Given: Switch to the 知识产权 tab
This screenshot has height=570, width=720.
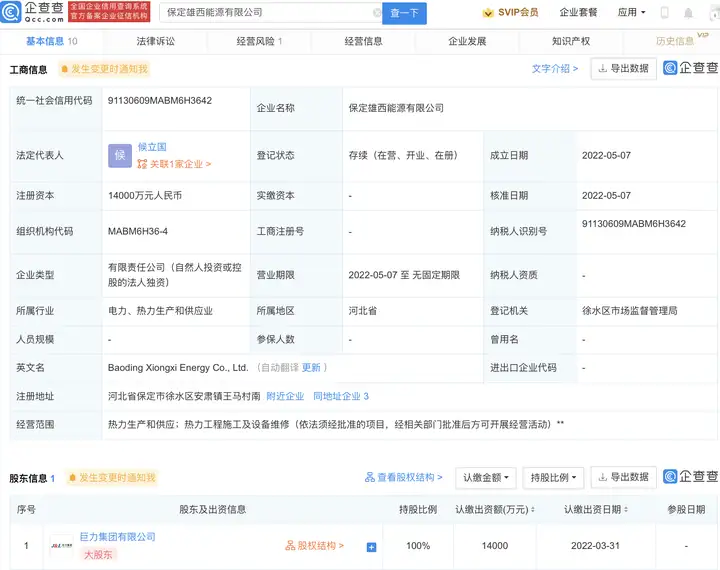Looking at the screenshot, I should coord(571,41).
